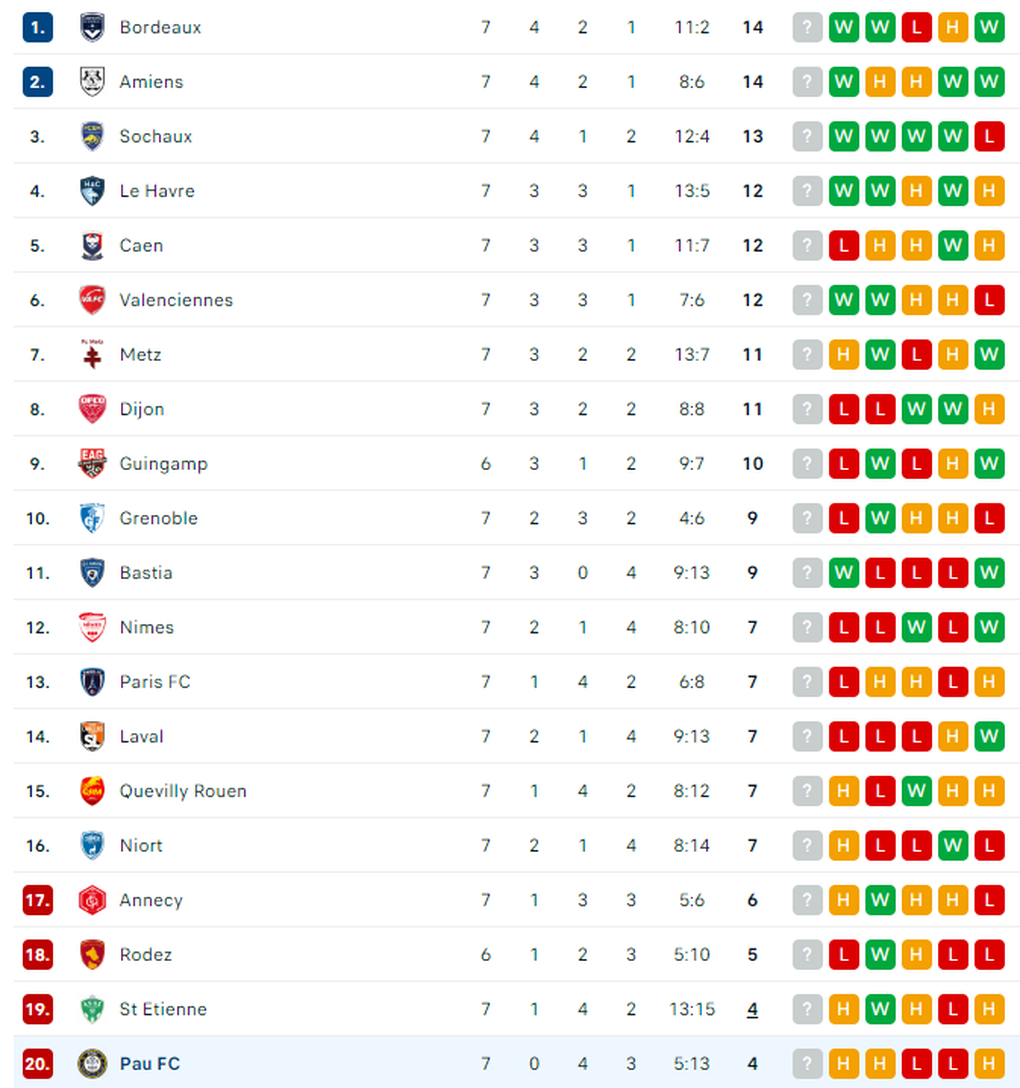The width and height of the screenshot is (1020, 1088).
Task: Select the St Etienne green crest
Action: pos(92,1010)
